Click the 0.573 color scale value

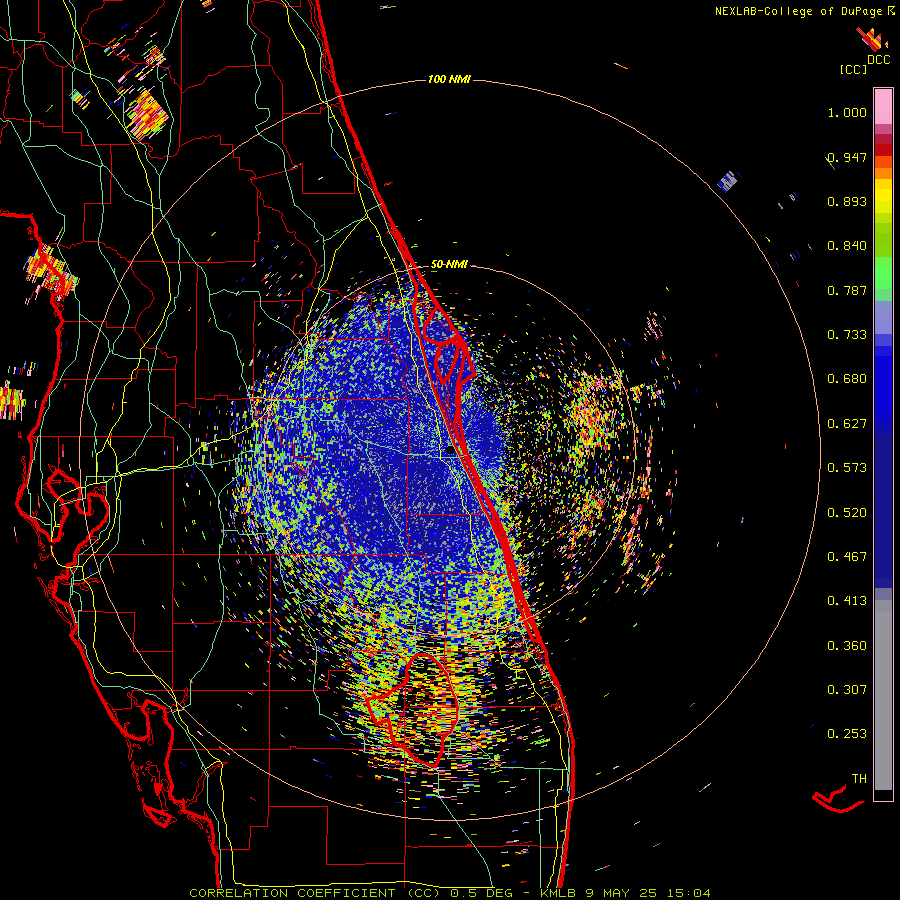point(847,468)
